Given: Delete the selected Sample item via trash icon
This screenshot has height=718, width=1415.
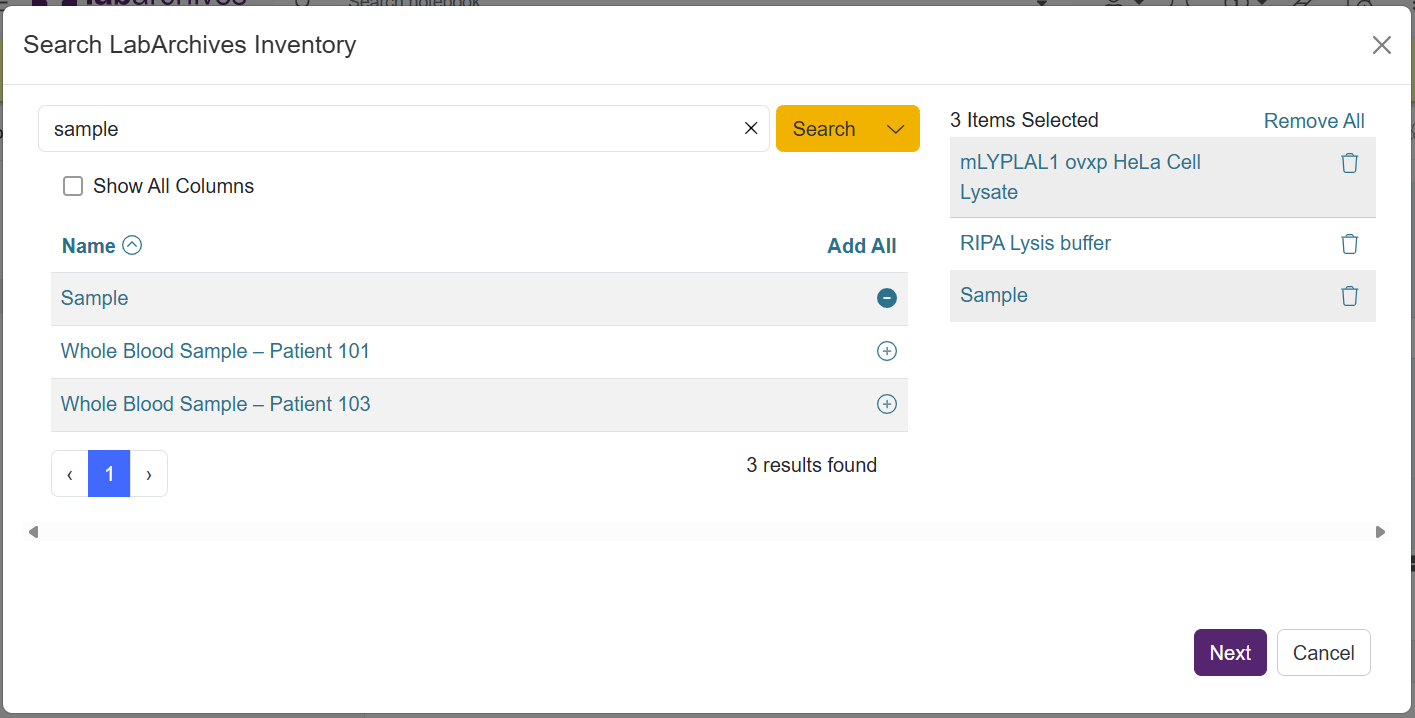Looking at the screenshot, I should 1350,296.
